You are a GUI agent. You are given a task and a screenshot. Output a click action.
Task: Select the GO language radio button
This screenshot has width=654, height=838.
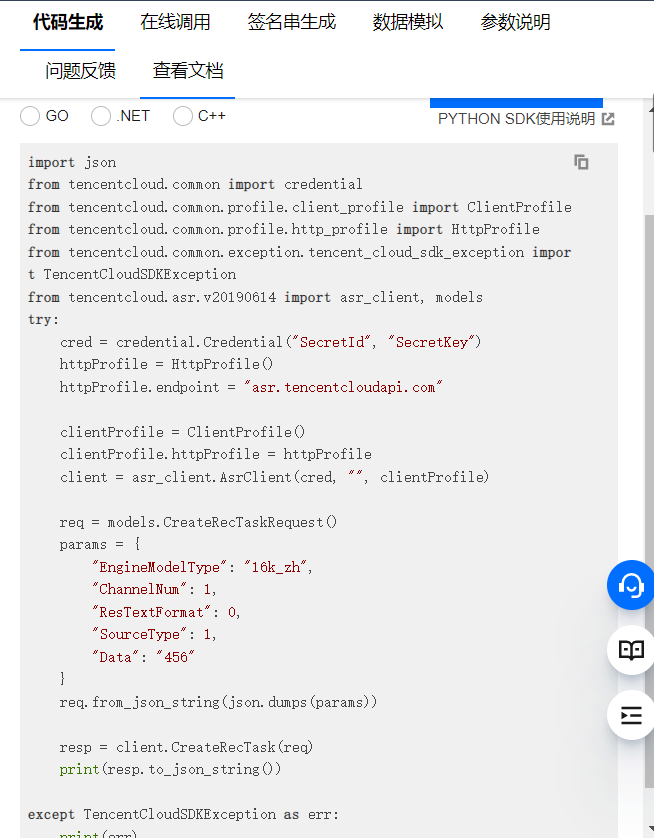tap(30, 116)
